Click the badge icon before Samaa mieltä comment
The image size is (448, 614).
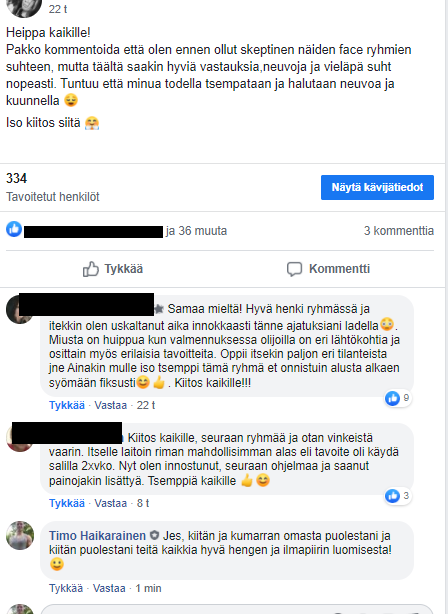pyautogui.click(x=159, y=309)
